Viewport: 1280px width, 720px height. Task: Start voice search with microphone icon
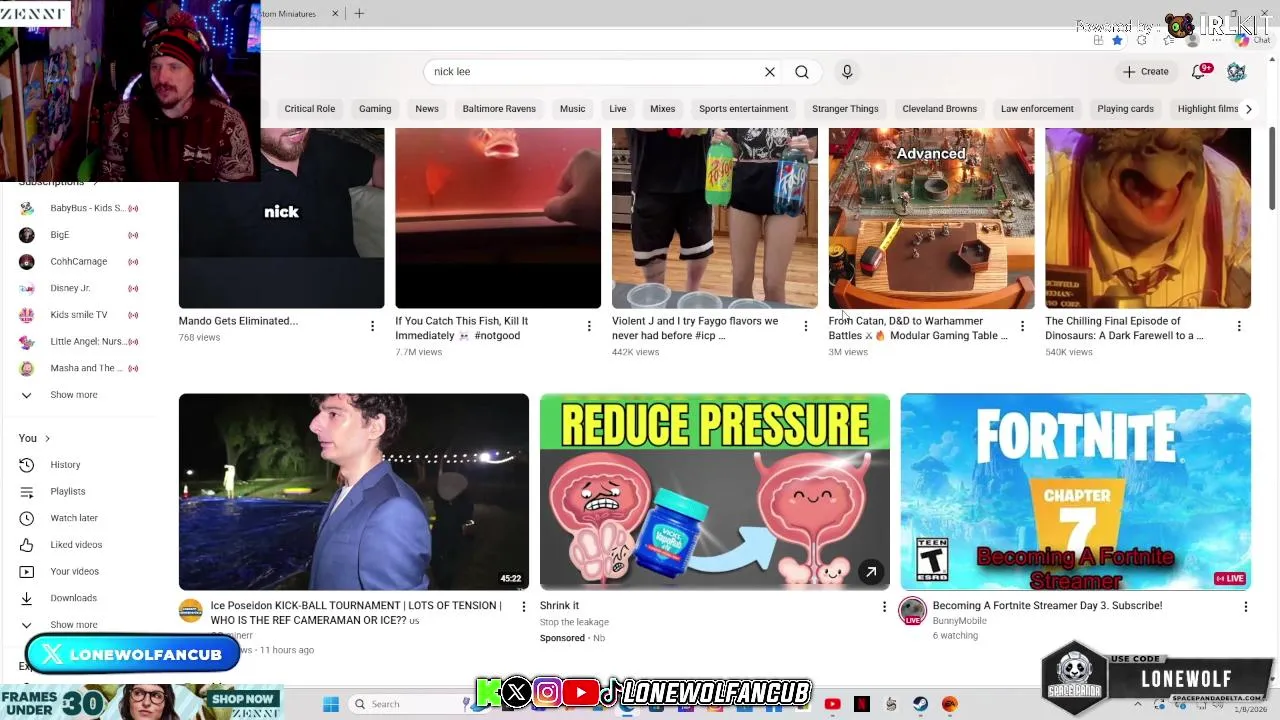click(847, 72)
